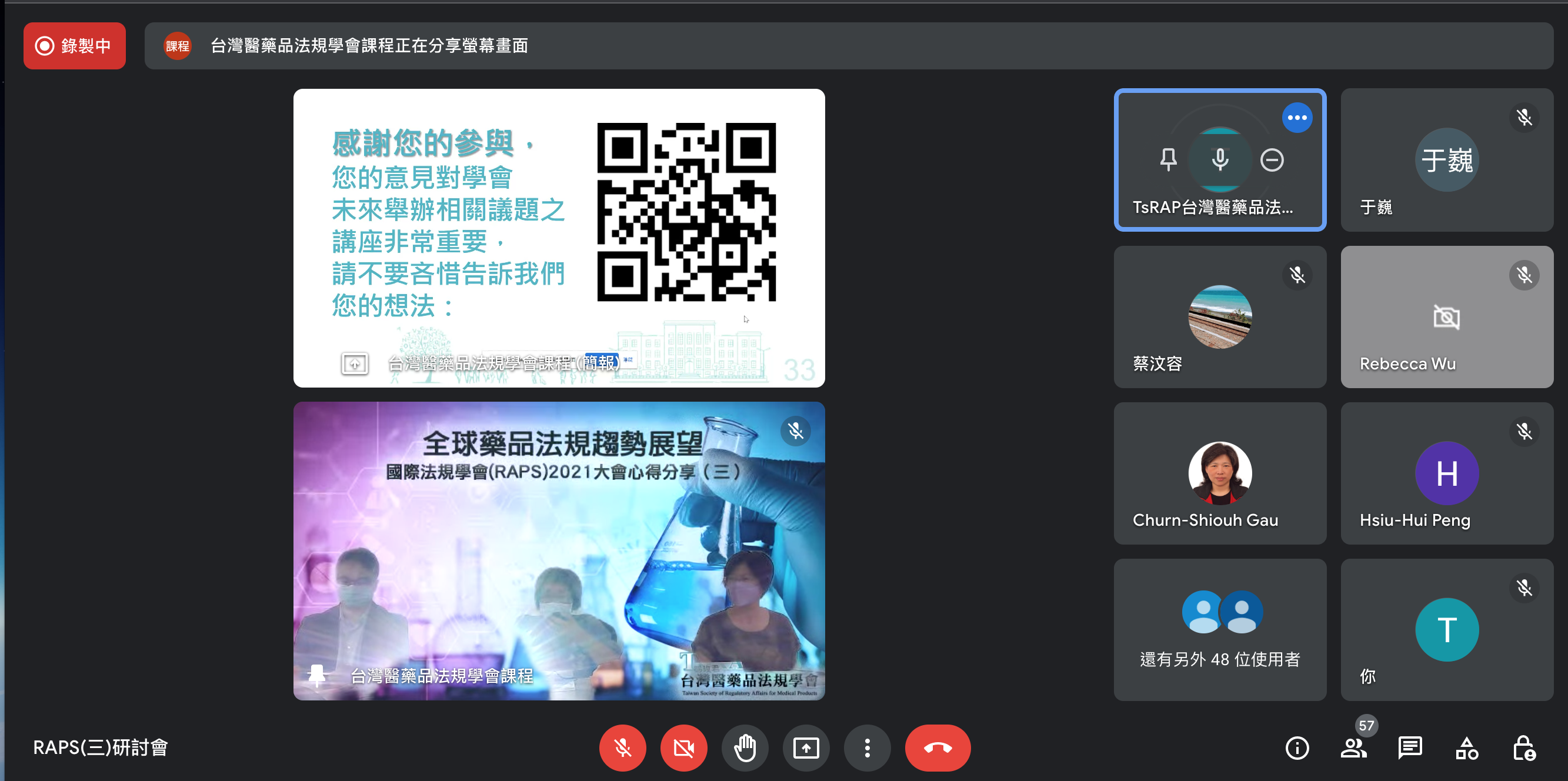This screenshot has width=1568, height=781.
Task: Turn on your camera
Action: click(683, 747)
